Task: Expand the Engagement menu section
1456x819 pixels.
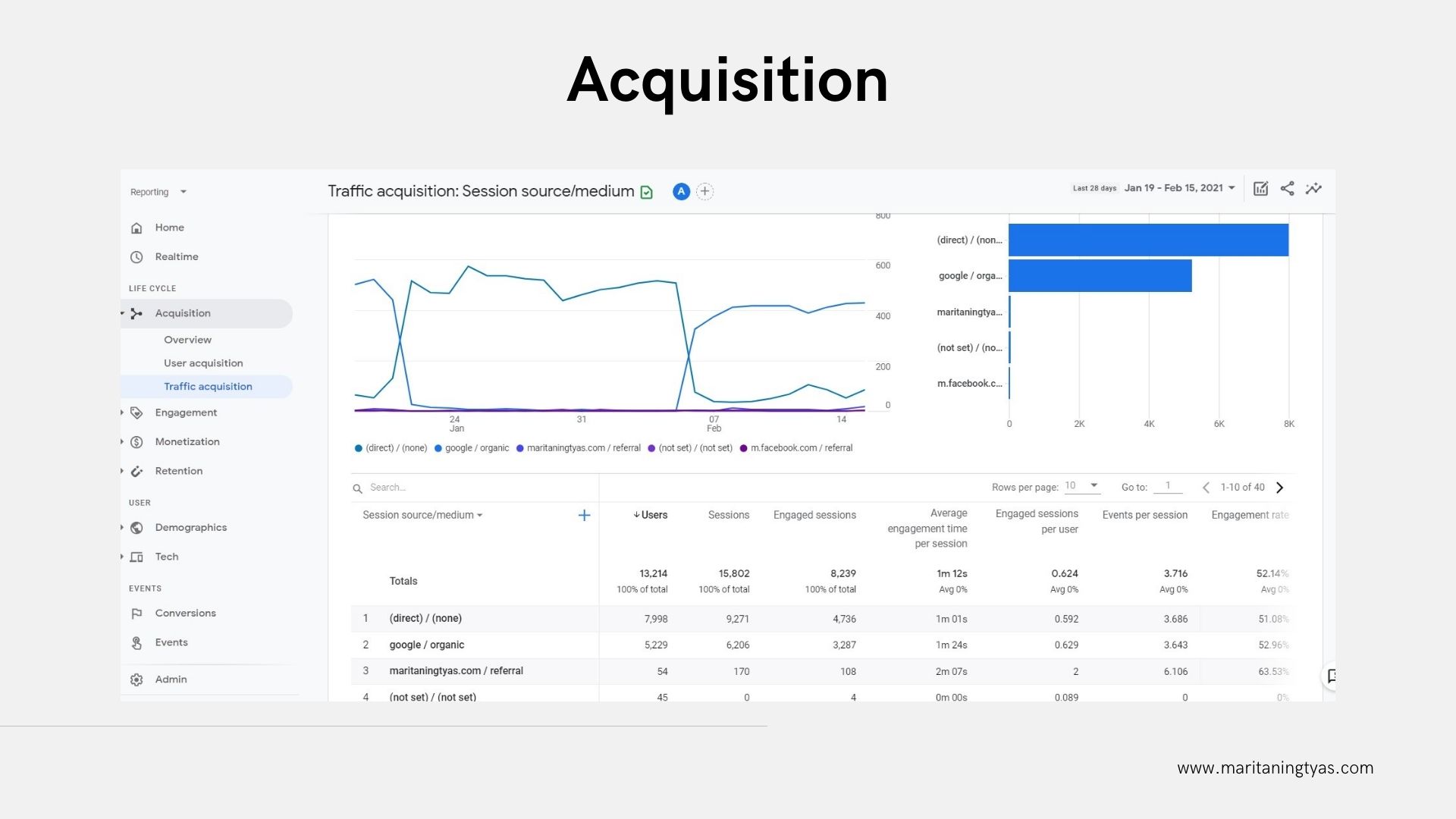Action: [186, 413]
